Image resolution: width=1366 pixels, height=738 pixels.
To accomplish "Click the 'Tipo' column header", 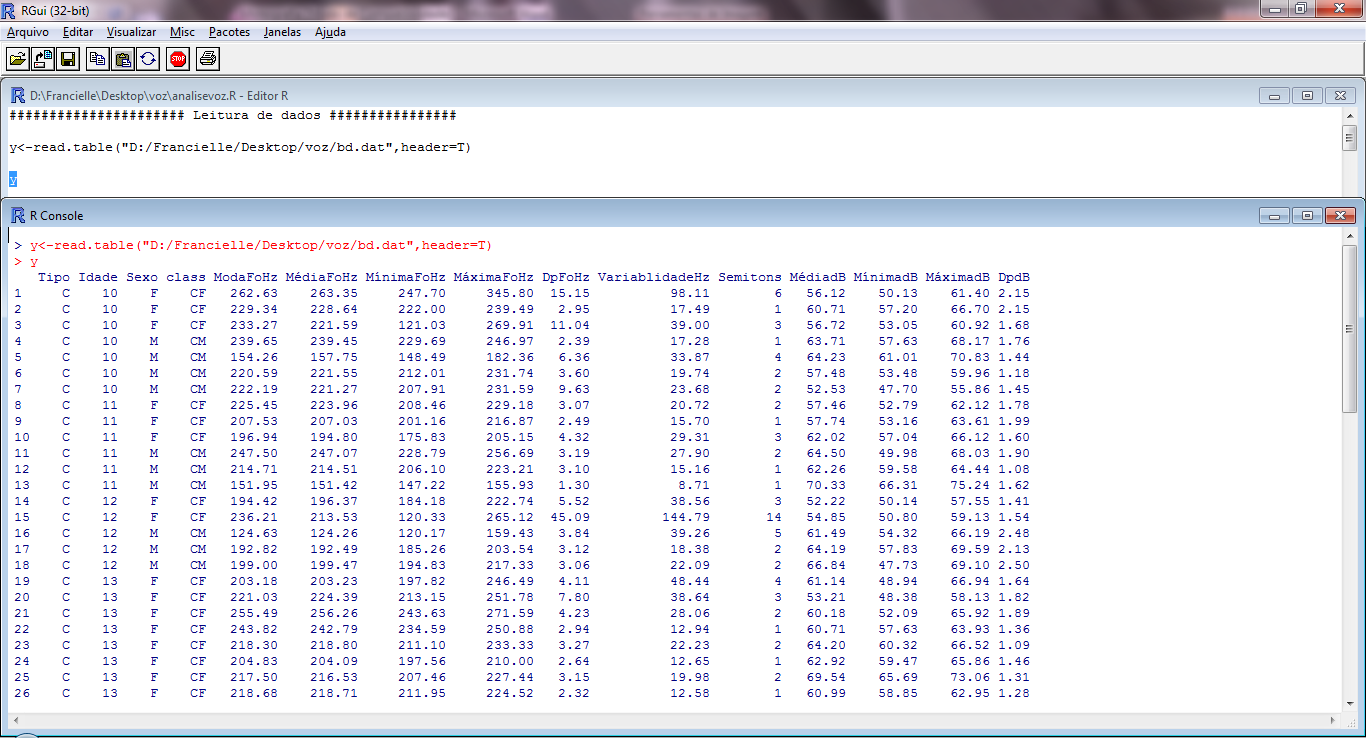I will (x=54, y=277).
